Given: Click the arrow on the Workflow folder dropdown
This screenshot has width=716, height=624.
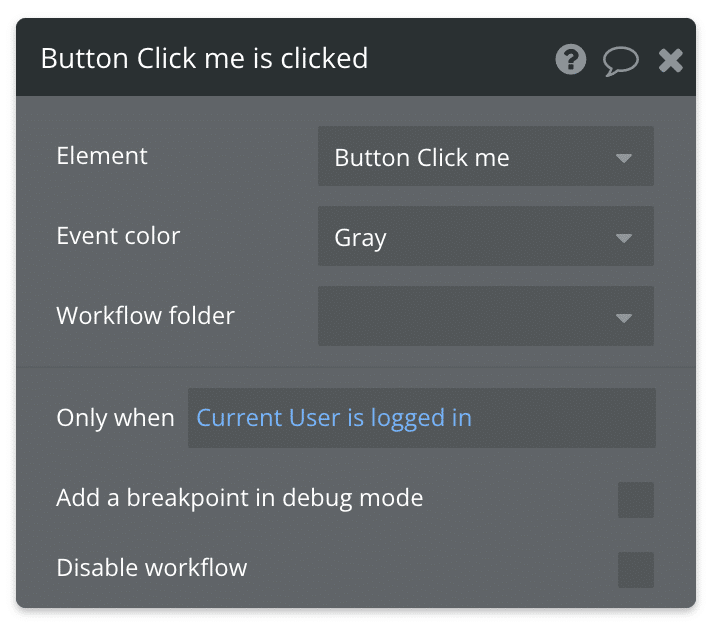Looking at the screenshot, I should (x=623, y=318).
